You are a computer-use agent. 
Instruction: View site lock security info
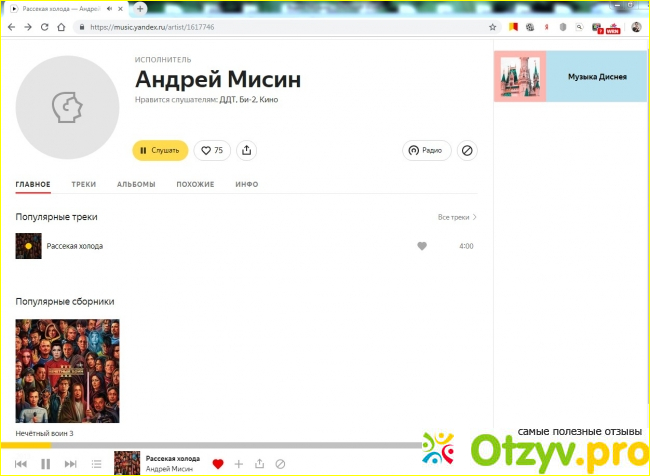[82, 27]
